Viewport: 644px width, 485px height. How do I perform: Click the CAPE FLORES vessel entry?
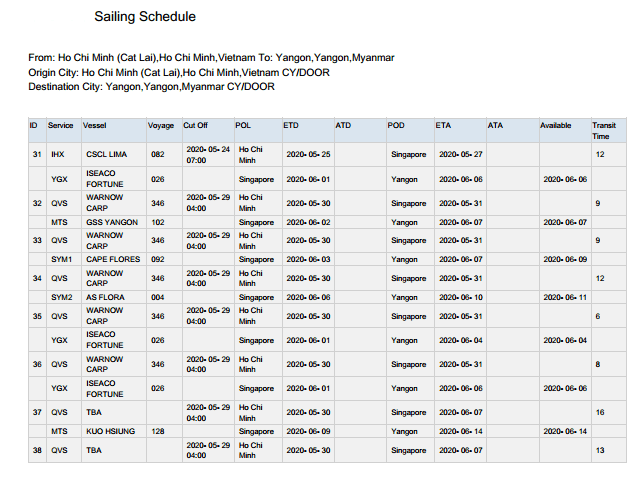[111, 259]
